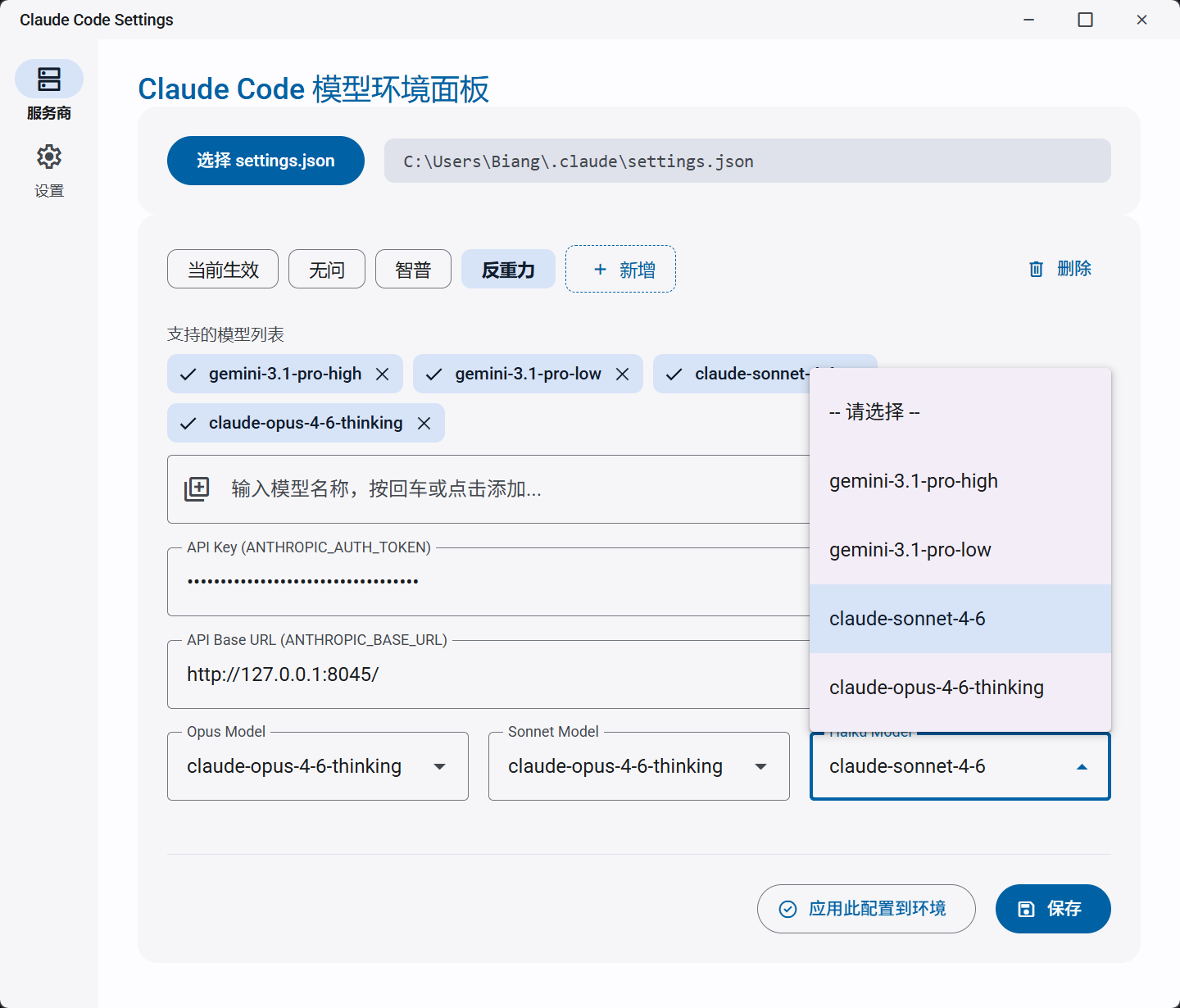Open the Opus Model dropdown
1180x1008 pixels.
click(318, 766)
